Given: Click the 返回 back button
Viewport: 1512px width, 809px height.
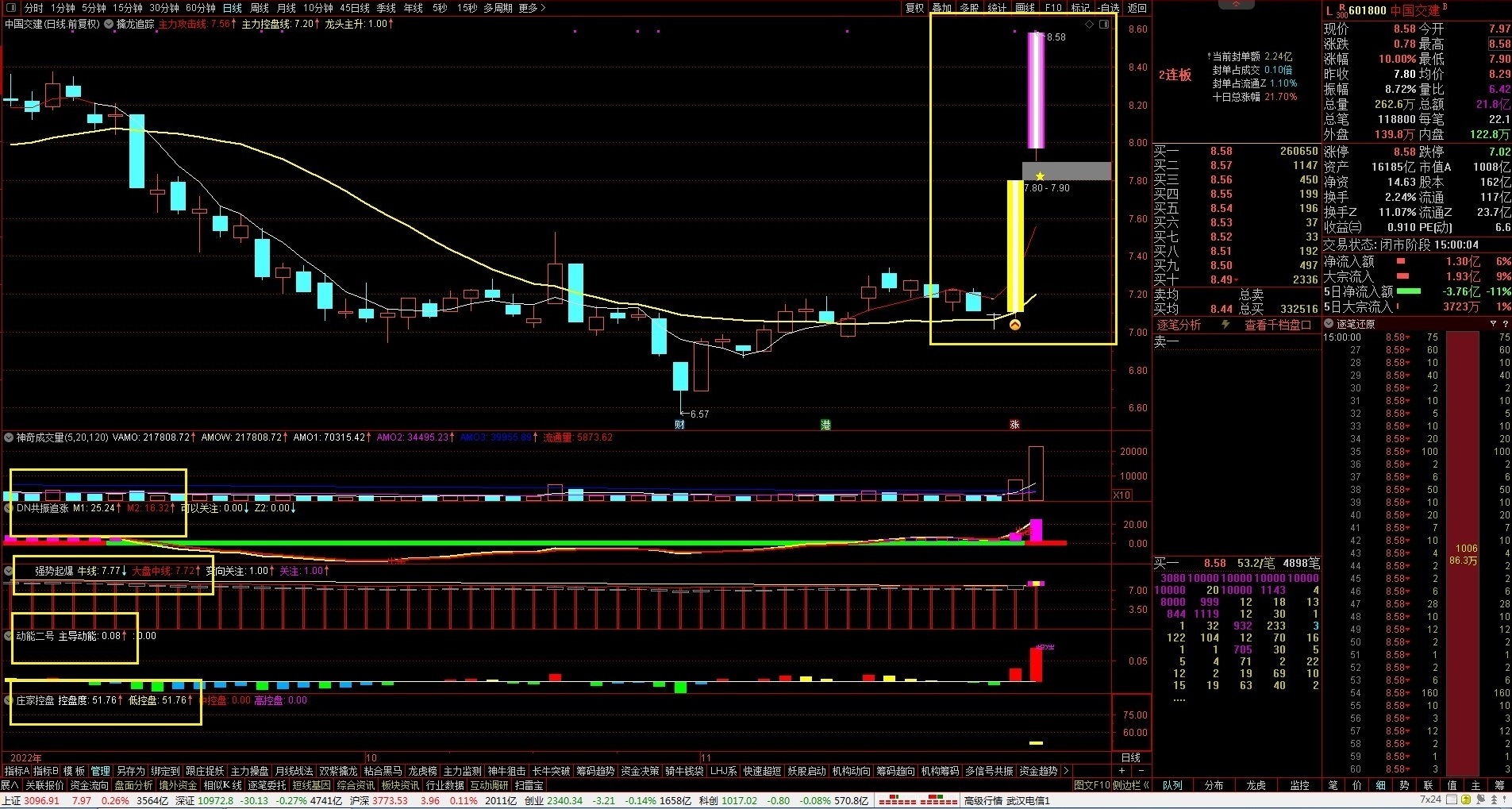Looking at the screenshot, I should [x=1137, y=8].
